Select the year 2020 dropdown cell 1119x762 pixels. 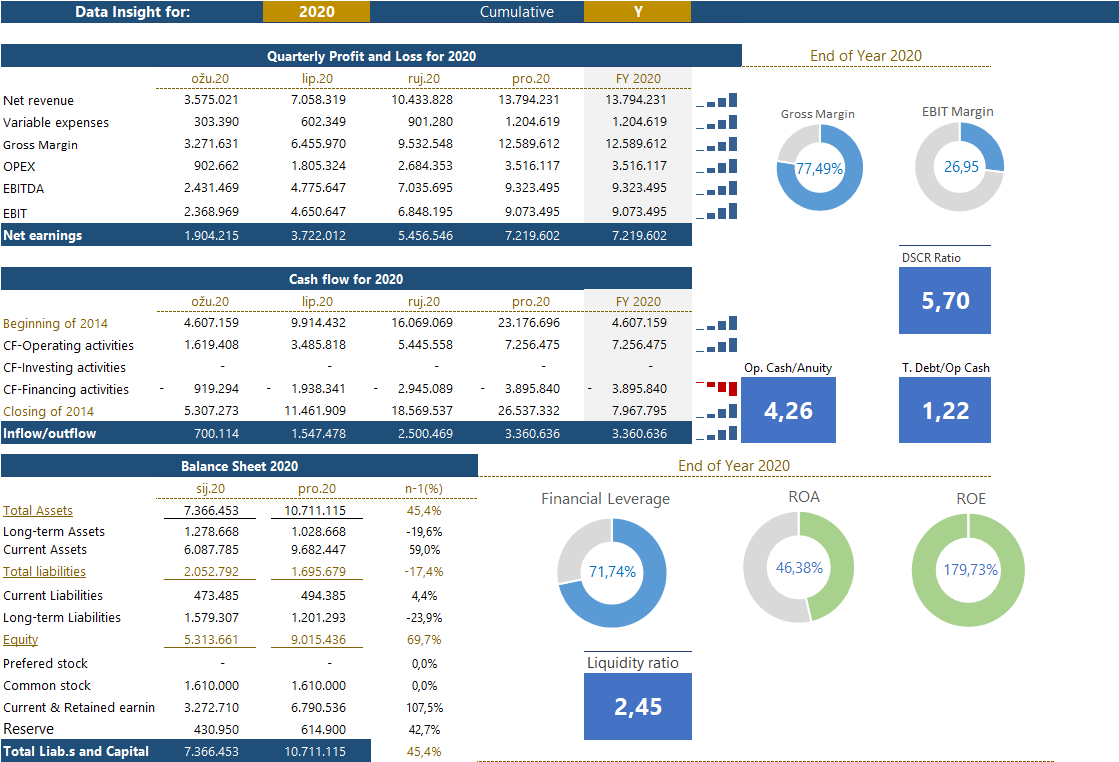(316, 12)
